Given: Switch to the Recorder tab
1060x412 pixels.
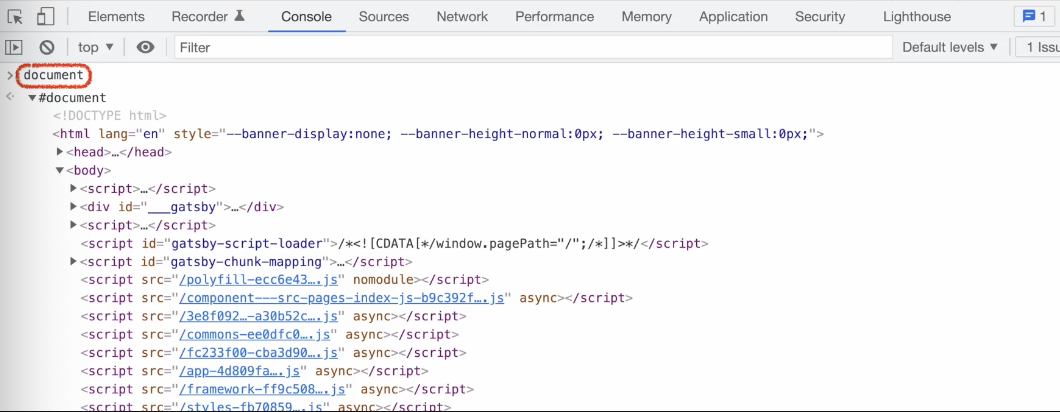Looking at the screenshot, I should (x=208, y=17).
